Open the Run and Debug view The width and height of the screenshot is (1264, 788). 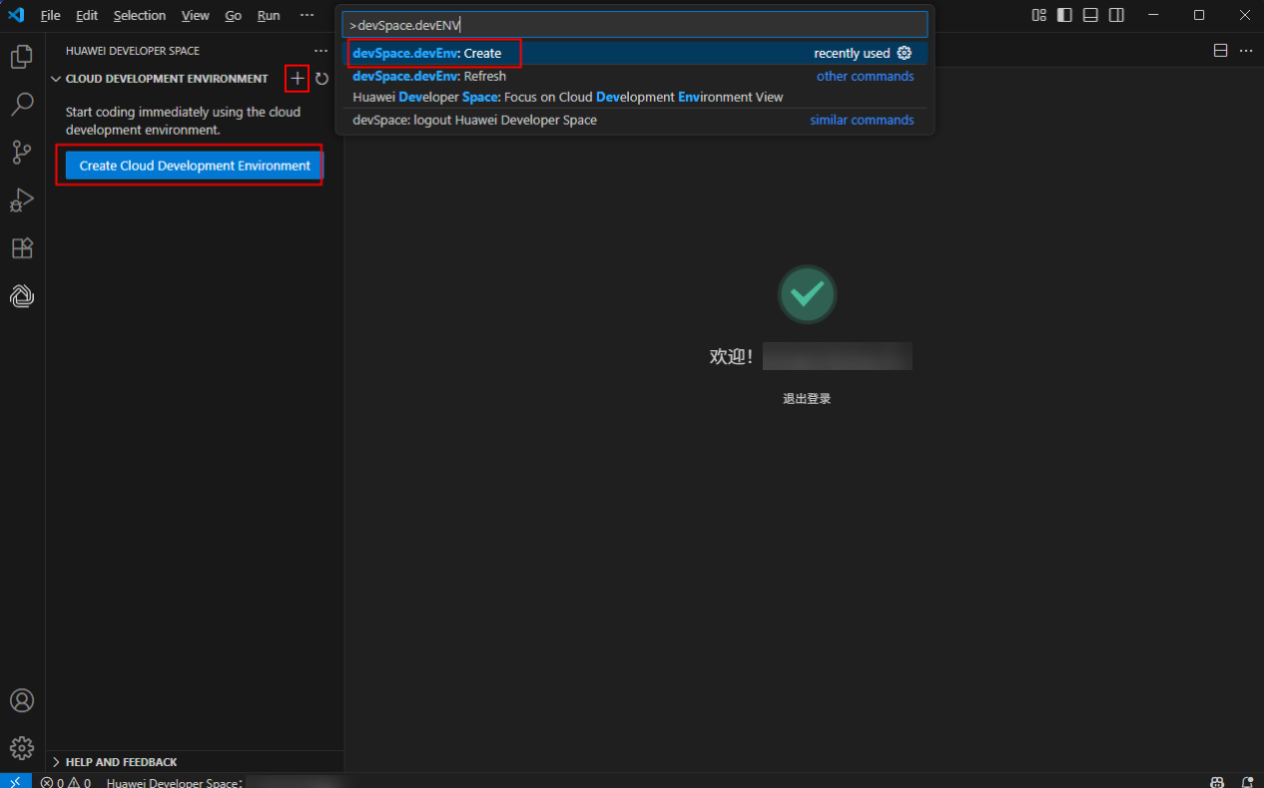22,200
